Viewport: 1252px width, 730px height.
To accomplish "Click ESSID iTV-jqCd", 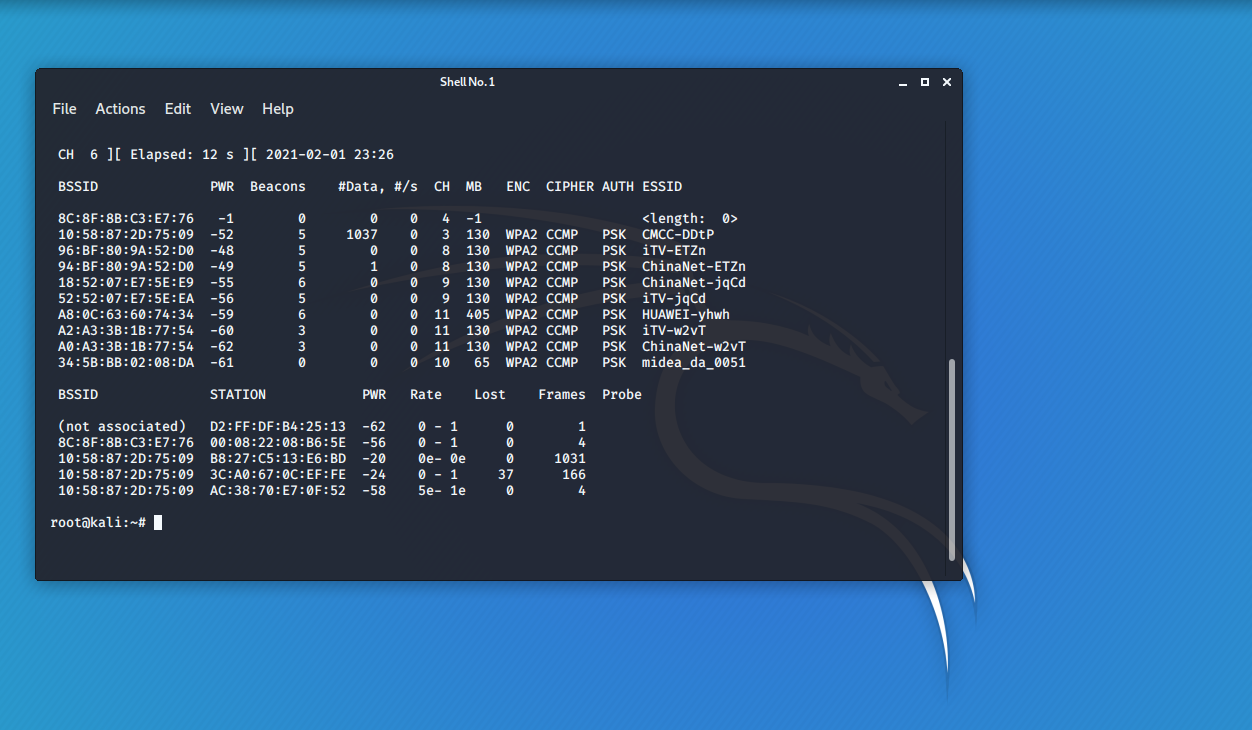I will [x=674, y=299].
